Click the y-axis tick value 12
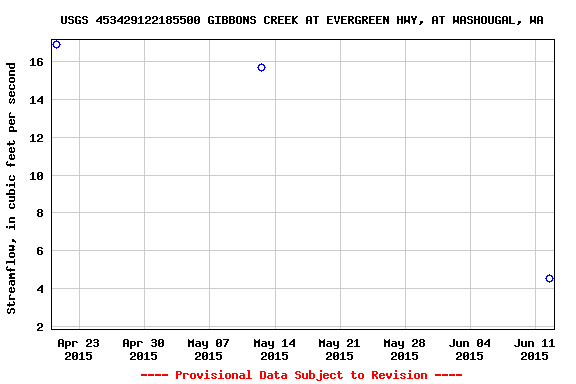Viewport: 576px width, 384px height. (x=36, y=138)
